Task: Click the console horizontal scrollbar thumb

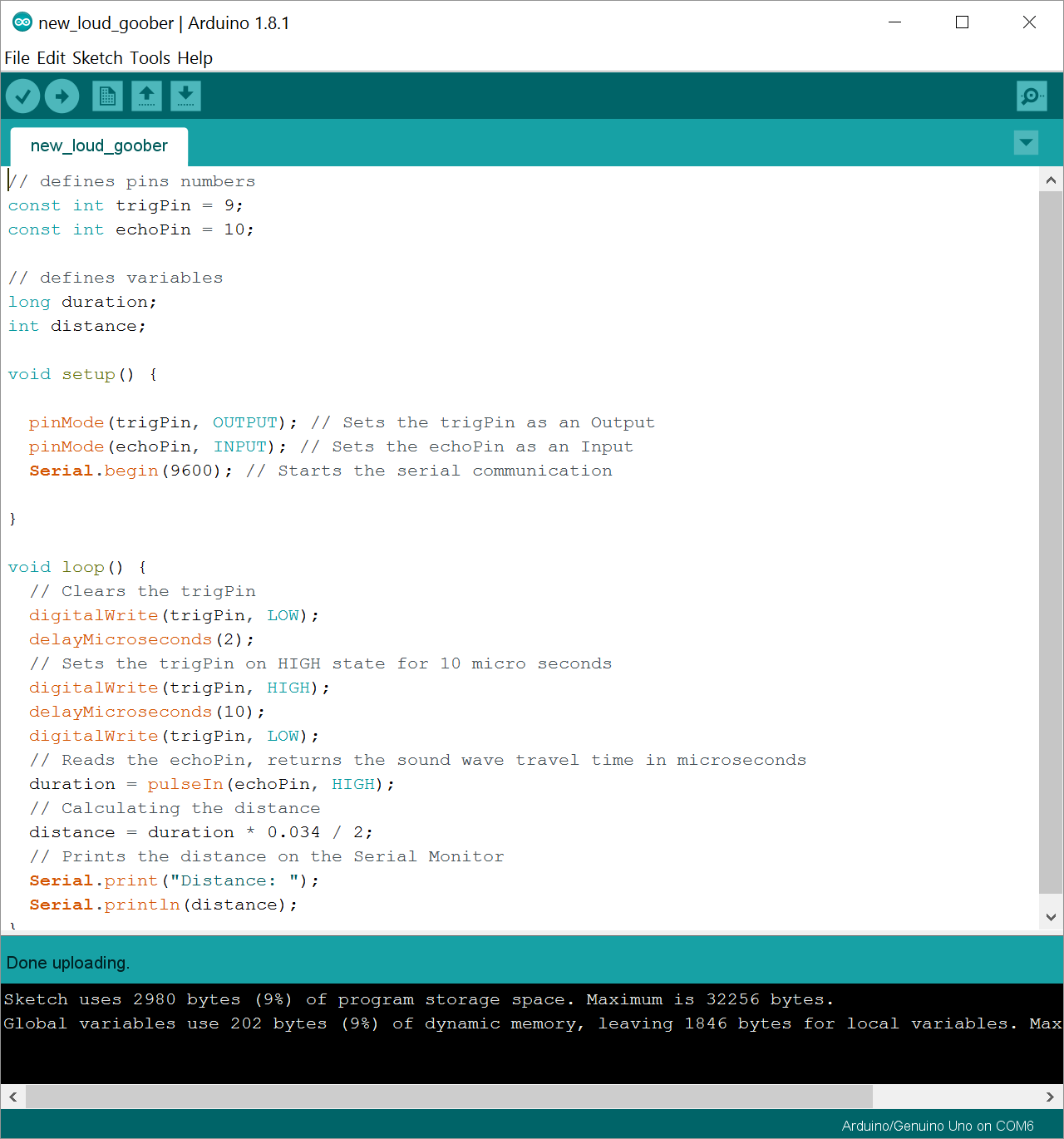Action: (x=449, y=1097)
